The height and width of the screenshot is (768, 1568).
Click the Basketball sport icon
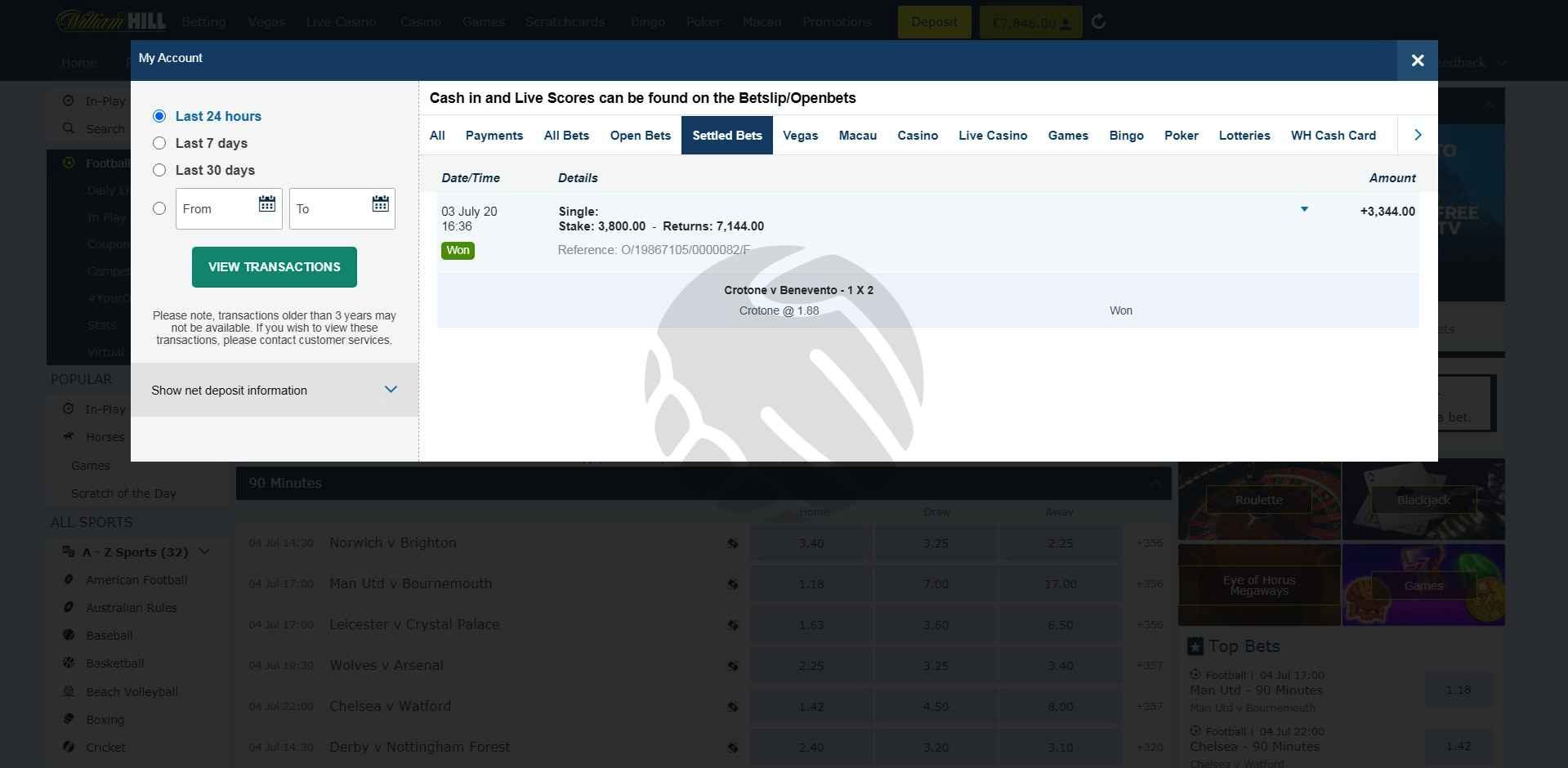[x=69, y=663]
